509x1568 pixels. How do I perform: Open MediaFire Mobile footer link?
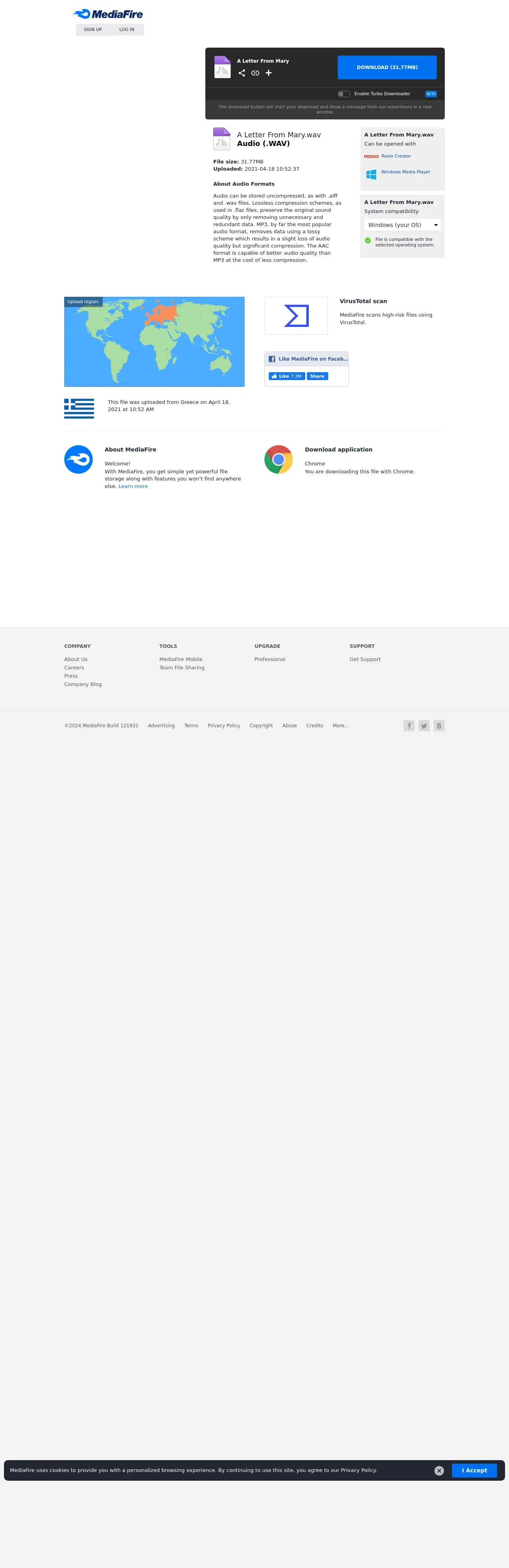point(181,660)
